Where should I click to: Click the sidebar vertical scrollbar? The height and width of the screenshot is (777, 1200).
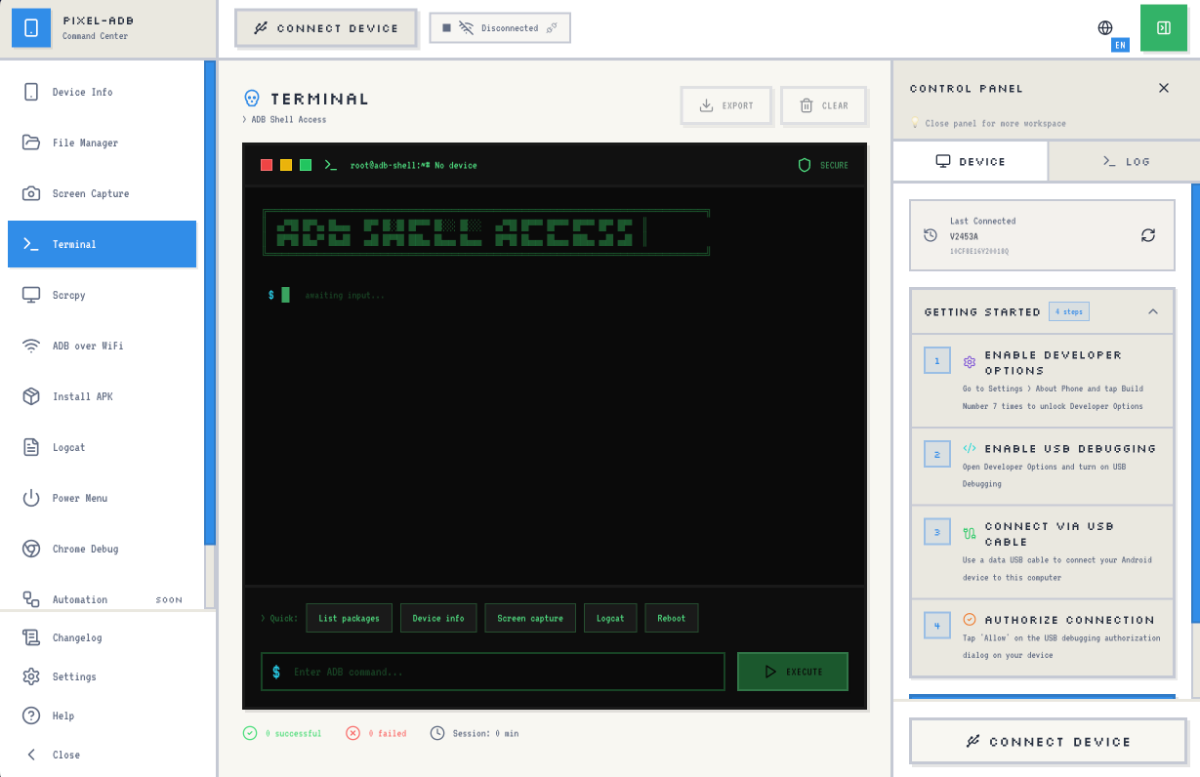point(210,302)
